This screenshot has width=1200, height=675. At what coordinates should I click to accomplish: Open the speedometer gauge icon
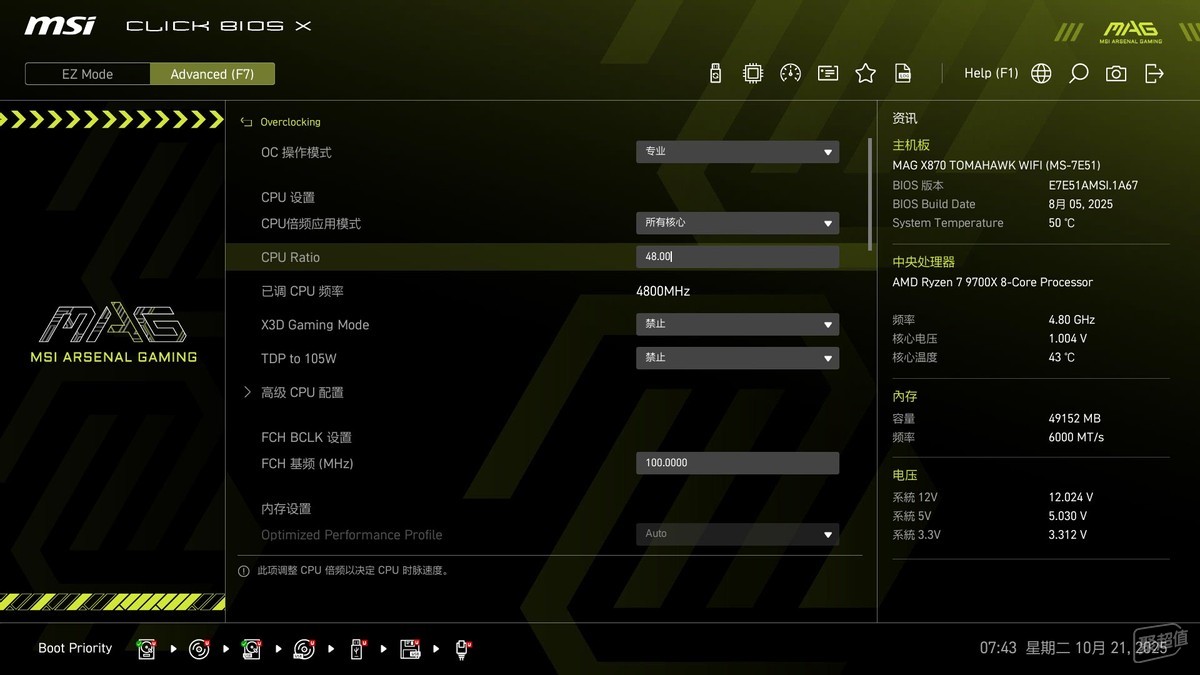tap(790, 73)
